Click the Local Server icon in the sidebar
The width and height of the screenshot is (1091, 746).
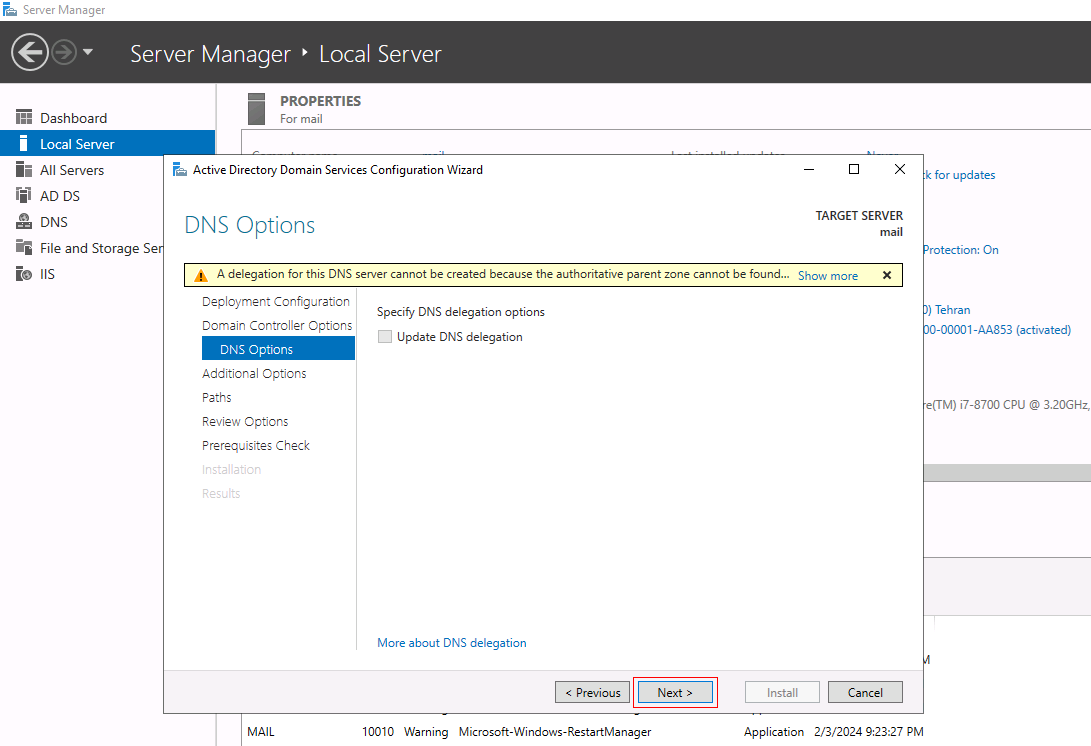(24, 143)
